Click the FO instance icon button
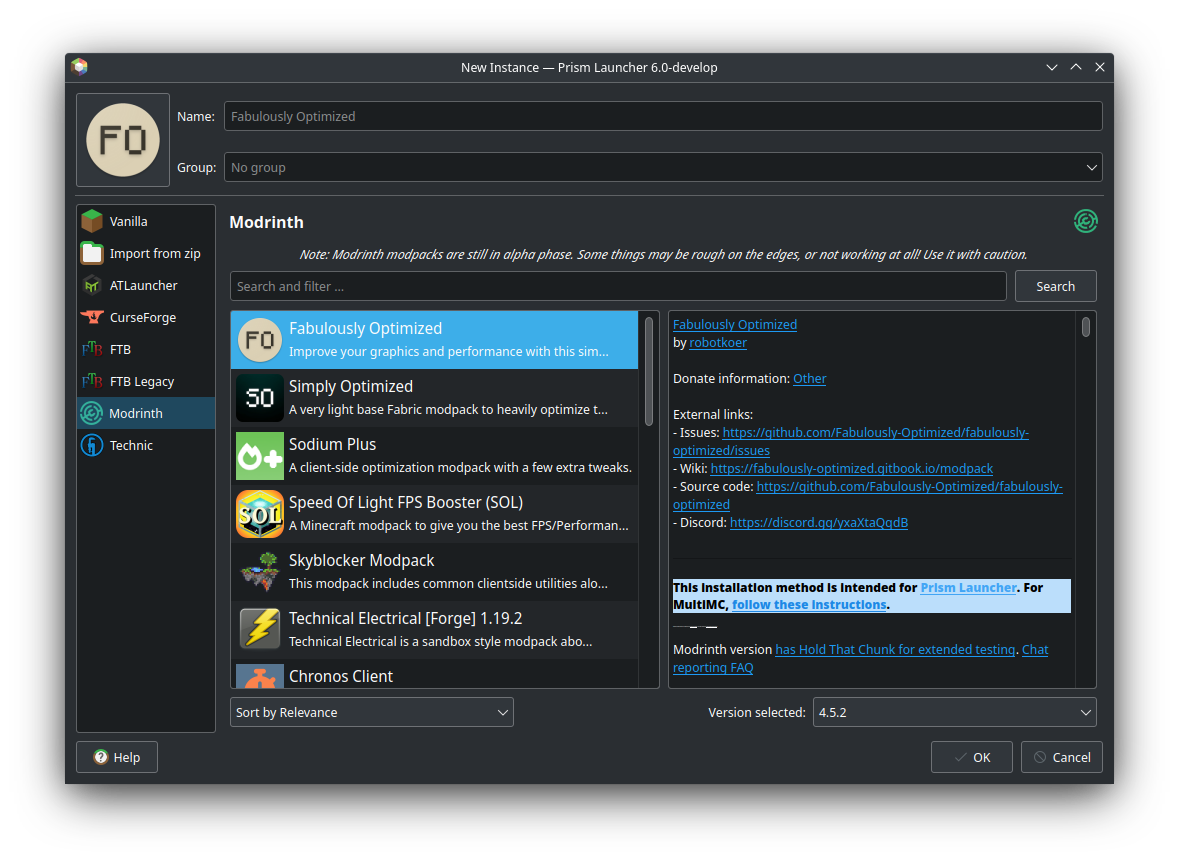Viewport: 1179px width, 861px height. pos(123,140)
